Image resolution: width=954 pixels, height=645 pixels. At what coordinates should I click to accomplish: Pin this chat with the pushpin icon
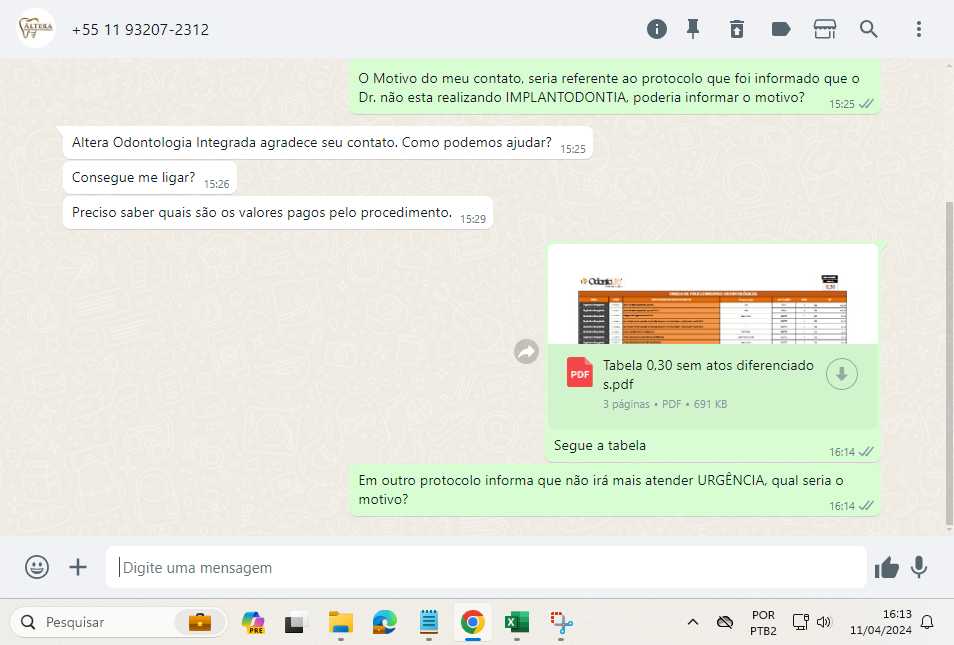693,29
